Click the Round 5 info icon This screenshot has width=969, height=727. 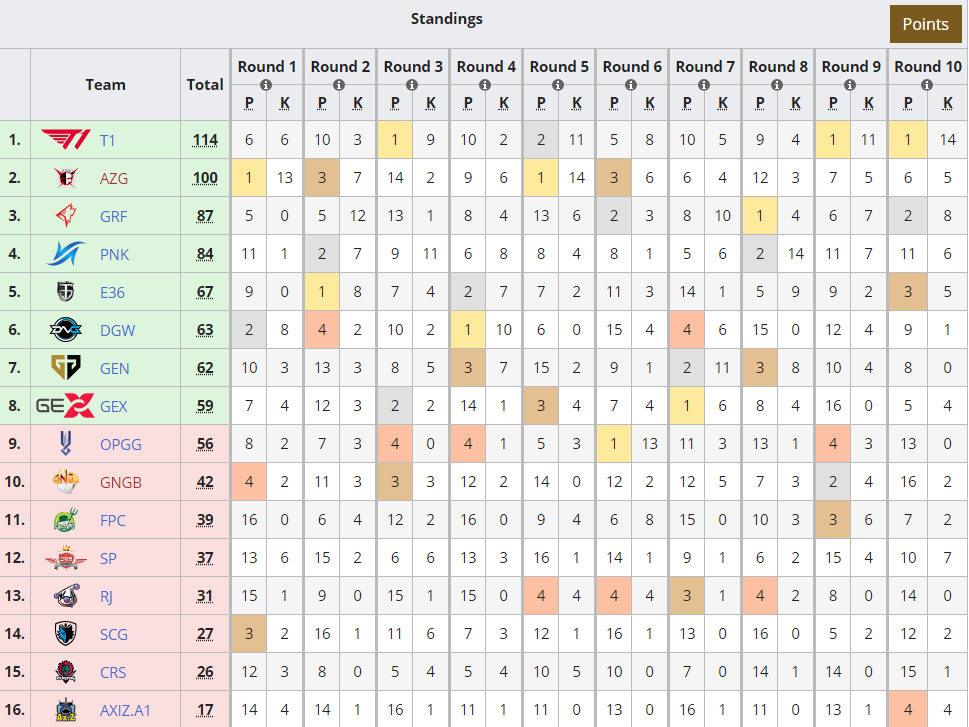559,85
